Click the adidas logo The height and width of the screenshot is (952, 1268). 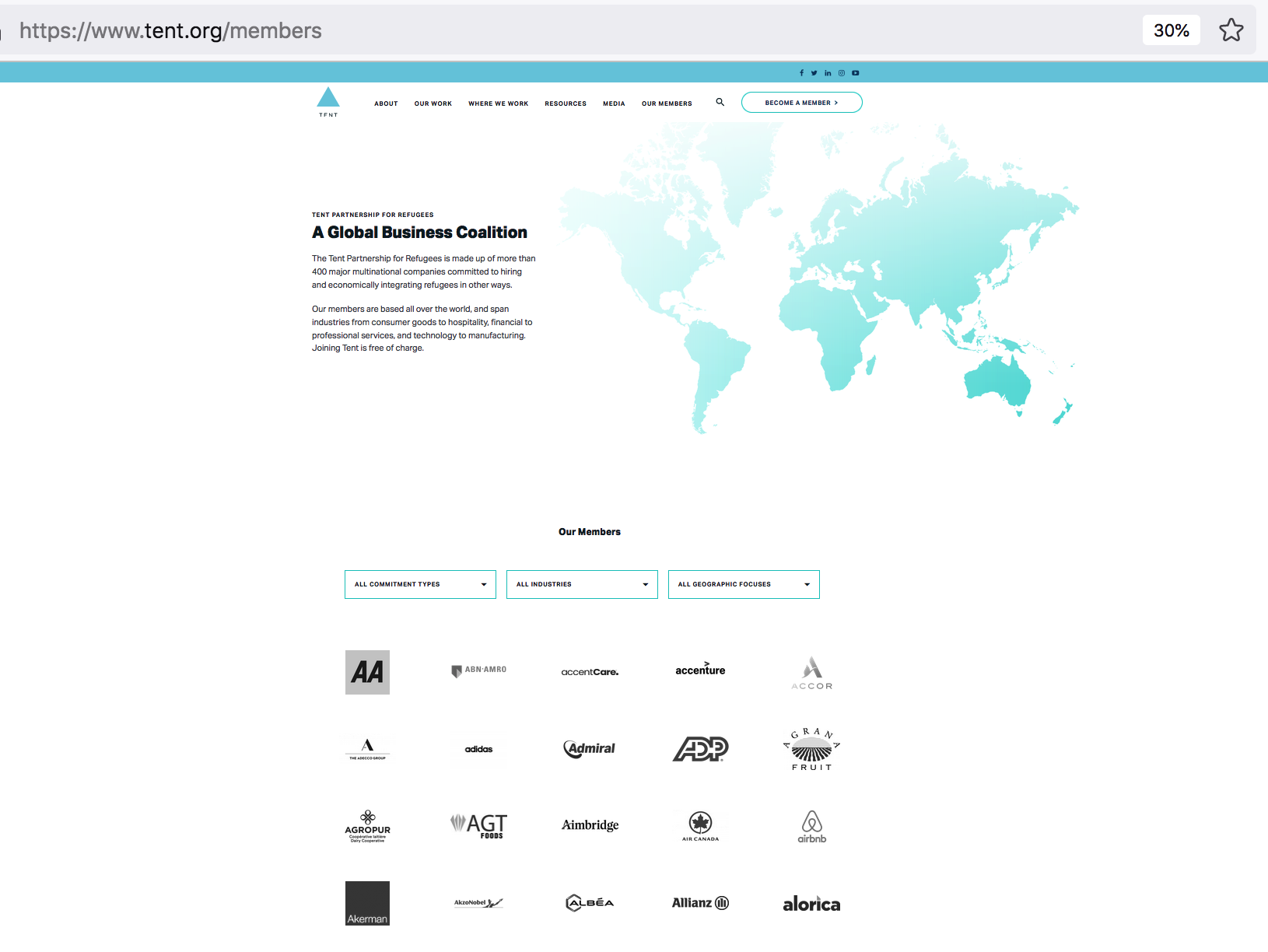point(478,749)
